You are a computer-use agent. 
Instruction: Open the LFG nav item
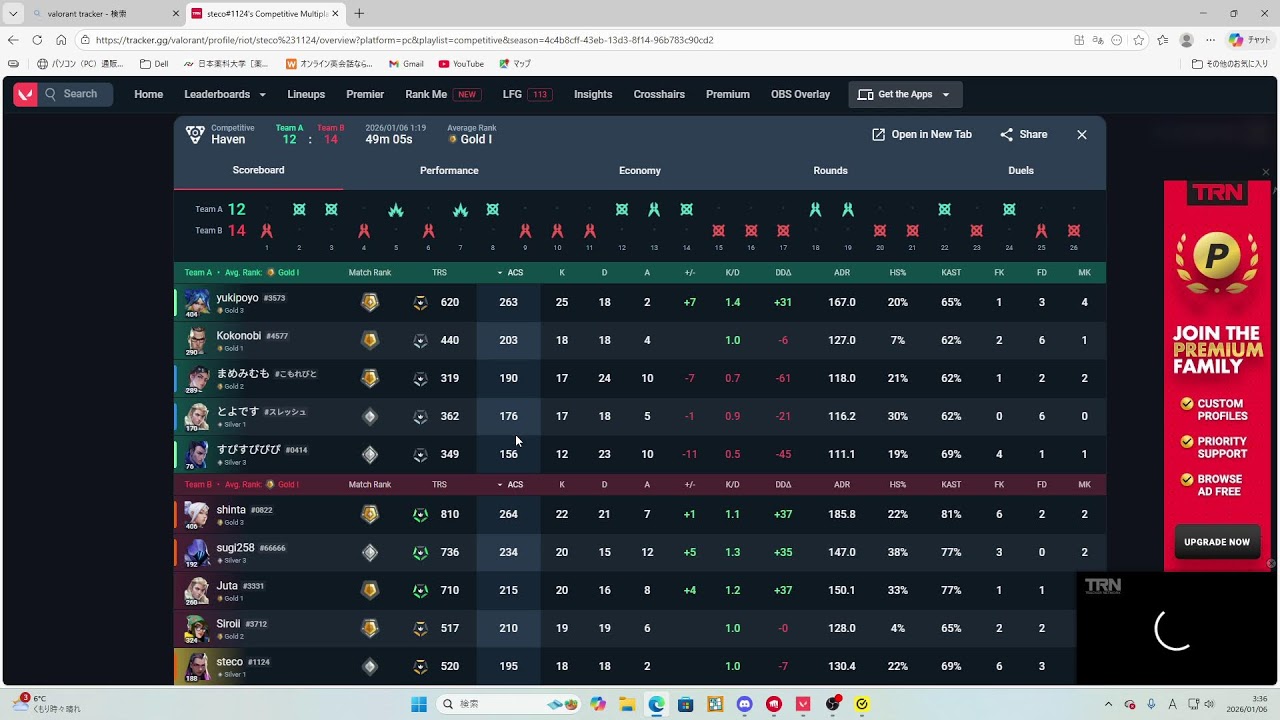527,94
